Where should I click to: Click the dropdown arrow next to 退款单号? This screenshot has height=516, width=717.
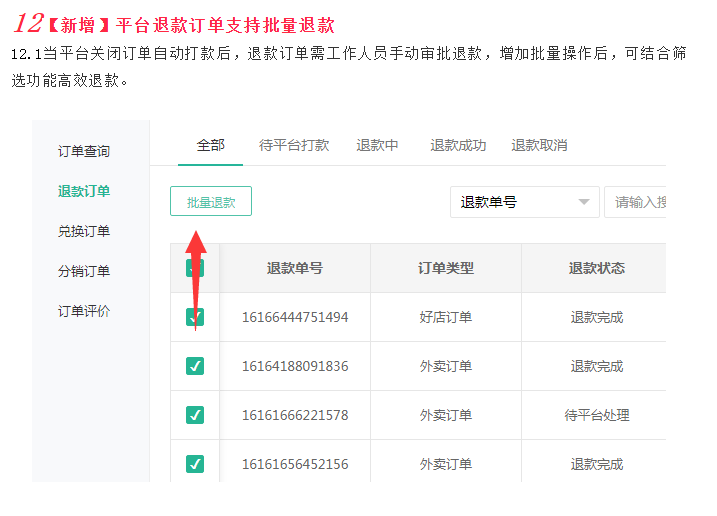(584, 202)
